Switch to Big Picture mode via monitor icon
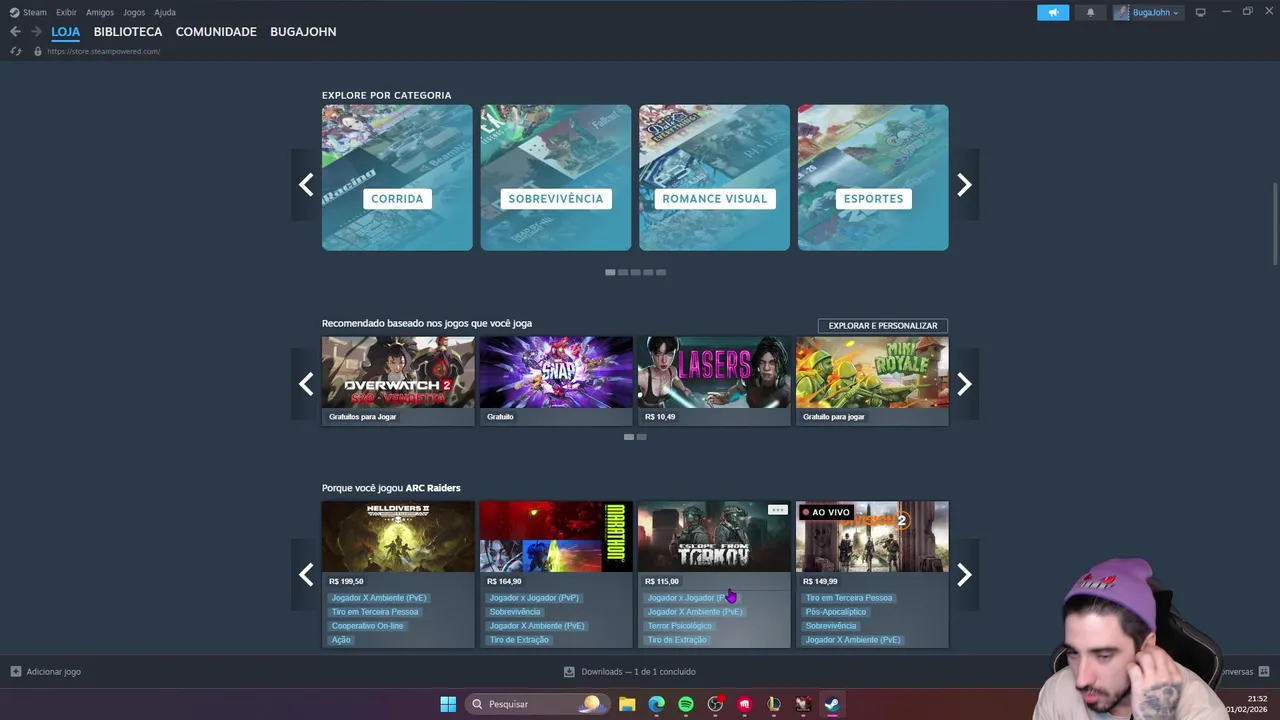This screenshot has width=1280, height=720. pyautogui.click(x=1200, y=12)
